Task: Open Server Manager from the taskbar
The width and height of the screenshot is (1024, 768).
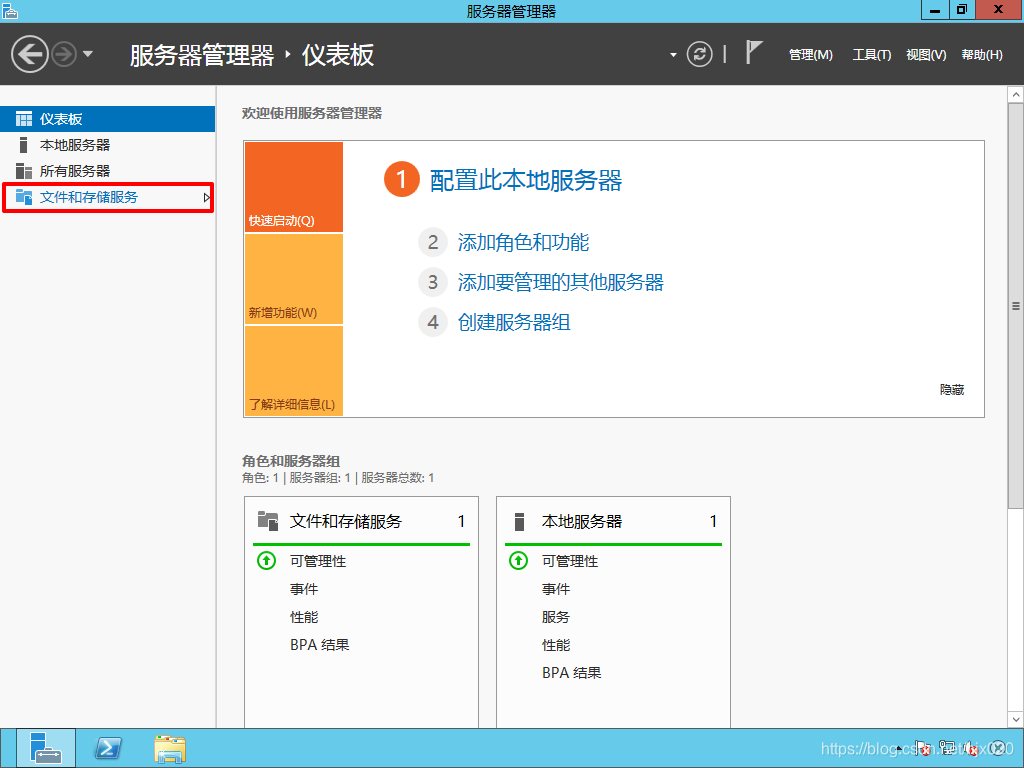Action: (x=46, y=748)
